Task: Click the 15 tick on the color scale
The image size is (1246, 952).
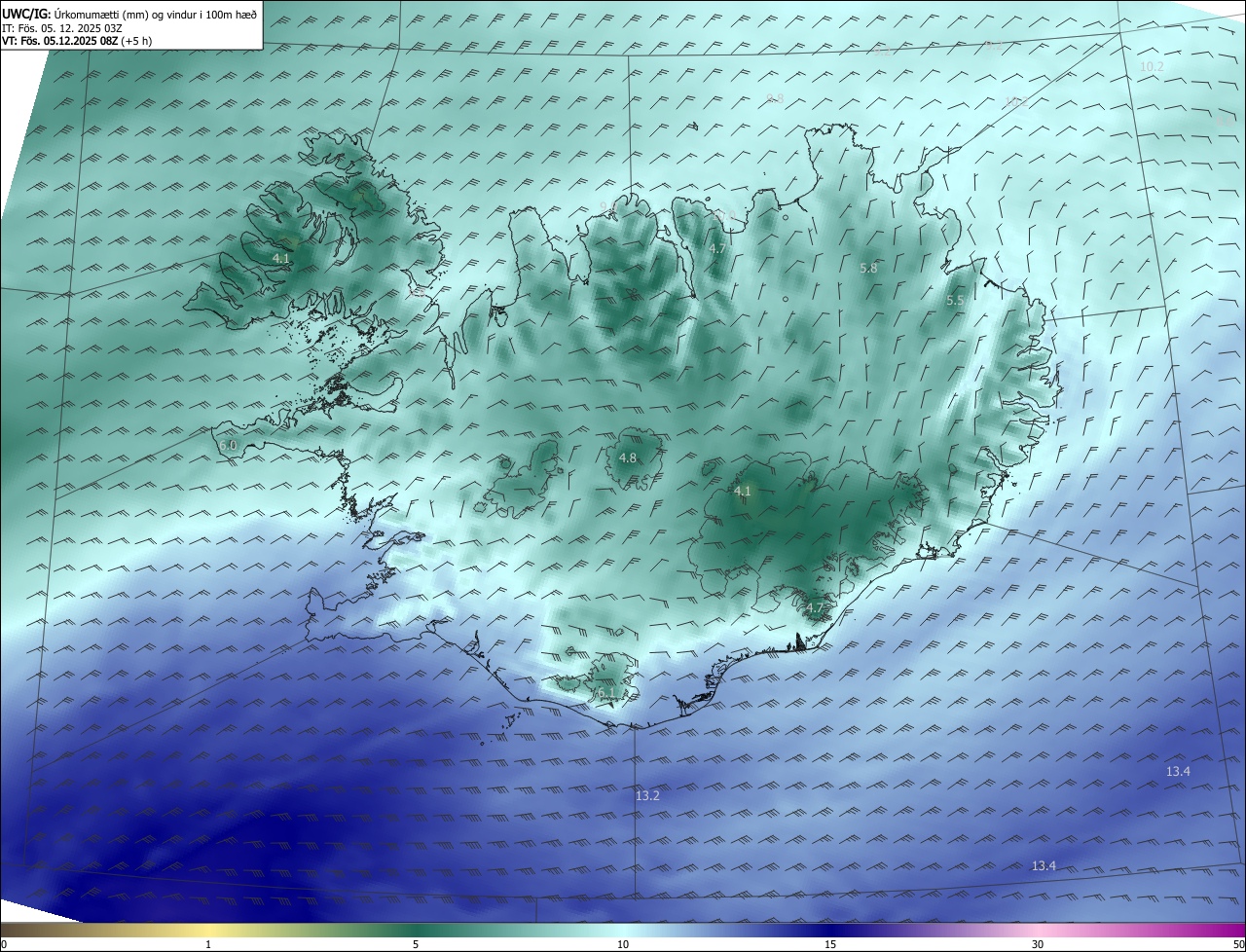Action: pos(830,944)
